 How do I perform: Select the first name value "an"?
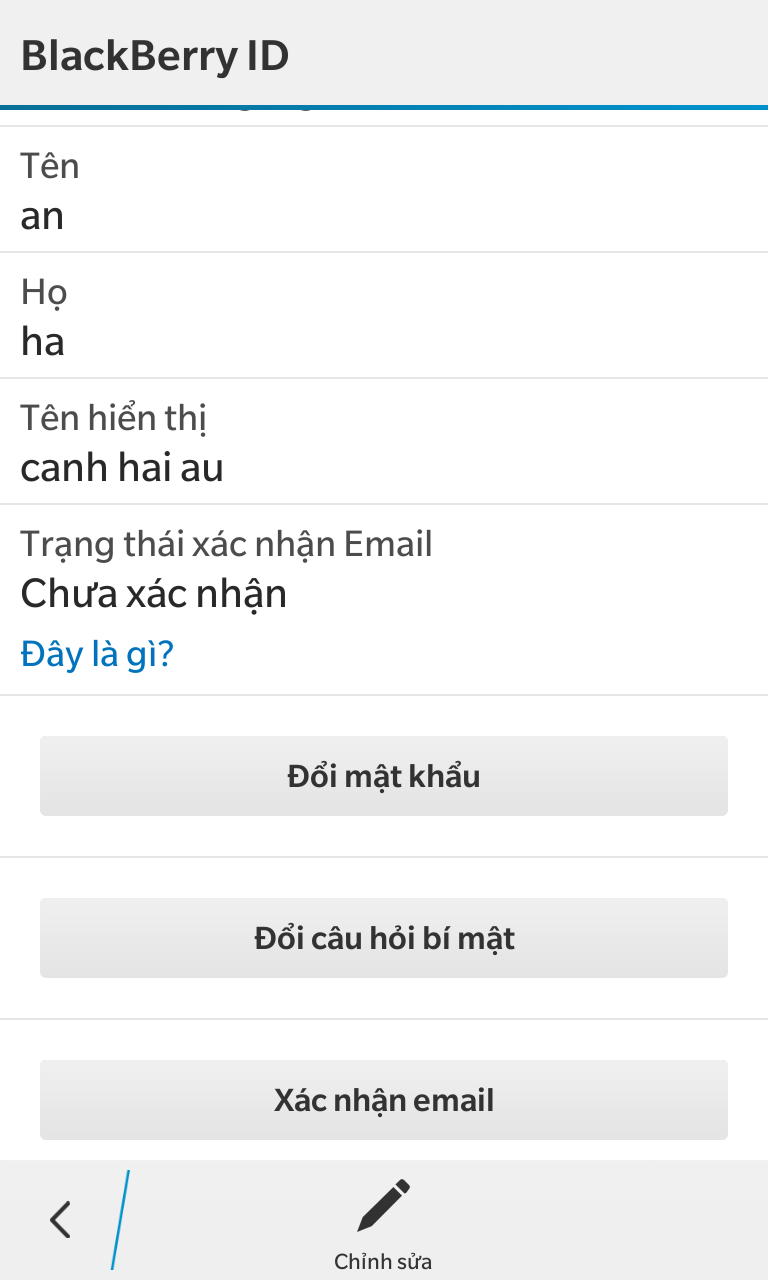[x=42, y=216]
